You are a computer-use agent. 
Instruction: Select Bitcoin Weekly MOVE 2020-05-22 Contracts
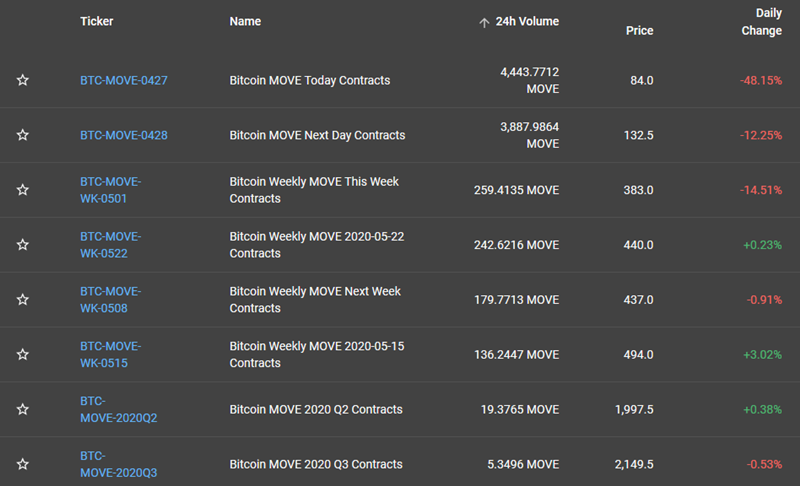[x=317, y=245]
